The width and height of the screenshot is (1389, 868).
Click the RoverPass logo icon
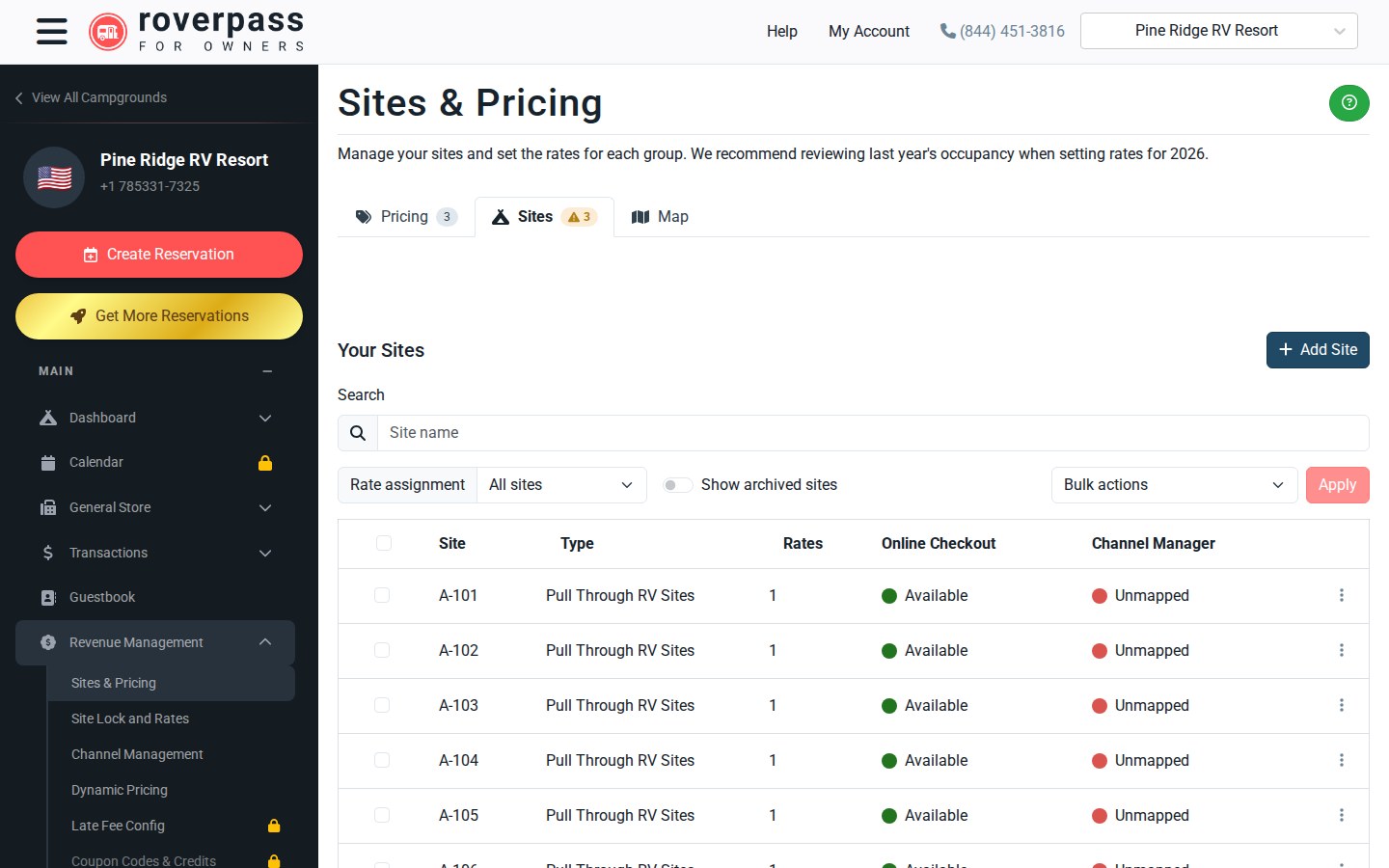point(108,32)
